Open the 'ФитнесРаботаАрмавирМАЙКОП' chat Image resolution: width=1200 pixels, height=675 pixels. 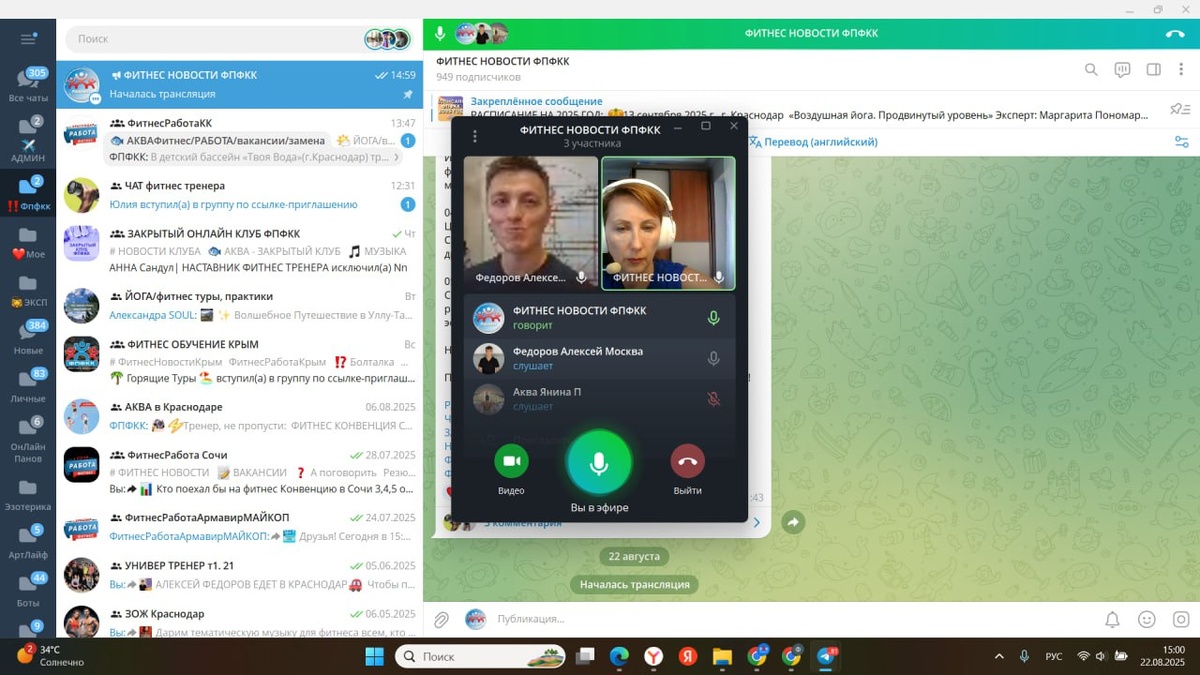click(x=239, y=525)
